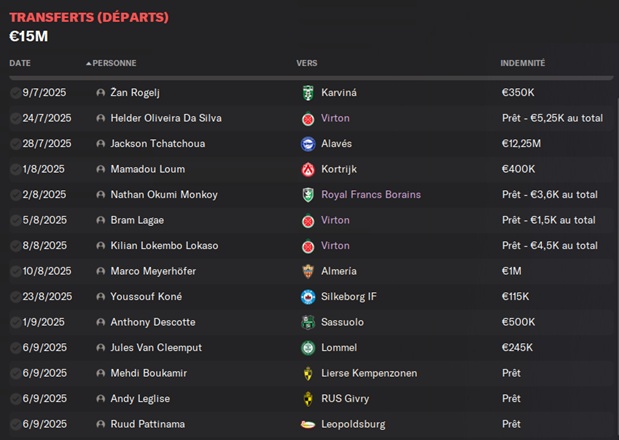Toggle checkmark for Žan Rogelj row
Screen dimensions: 619x440
point(15,93)
